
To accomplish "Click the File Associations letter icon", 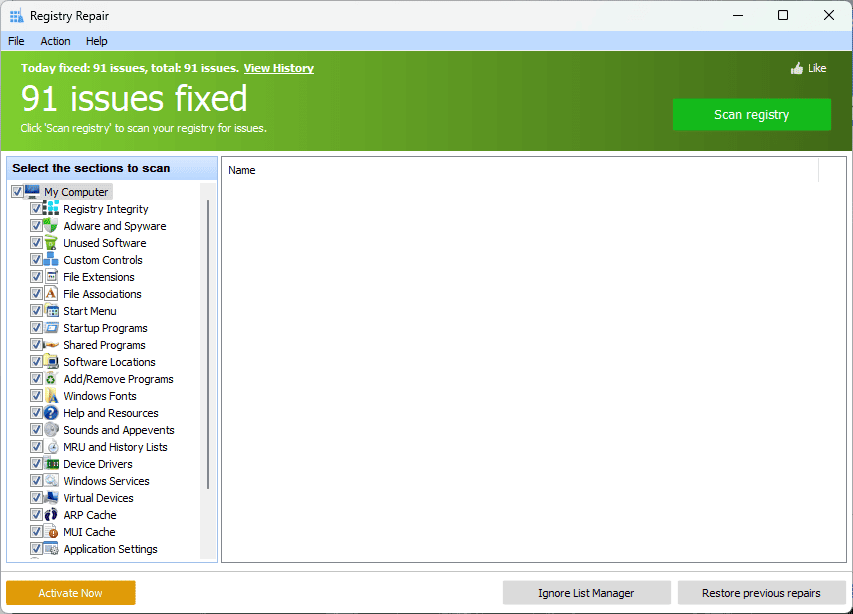I will [x=51, y=293].
